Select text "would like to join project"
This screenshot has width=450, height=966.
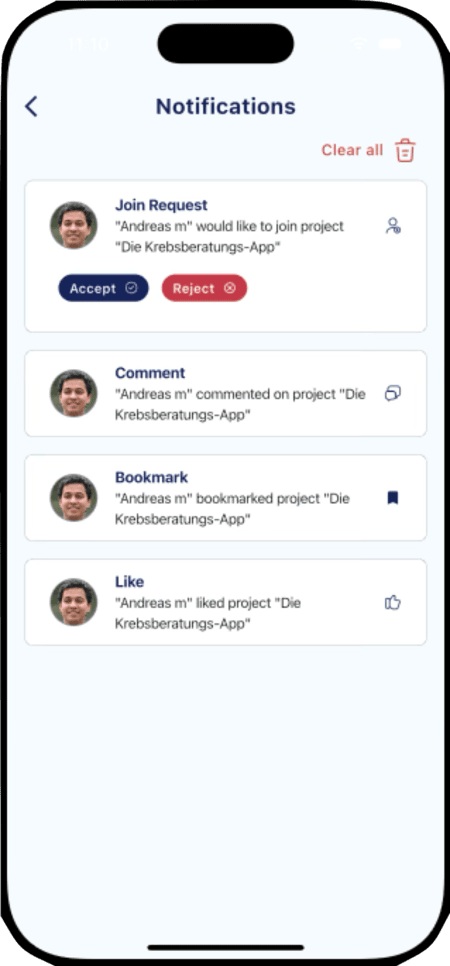coord(270,226)
